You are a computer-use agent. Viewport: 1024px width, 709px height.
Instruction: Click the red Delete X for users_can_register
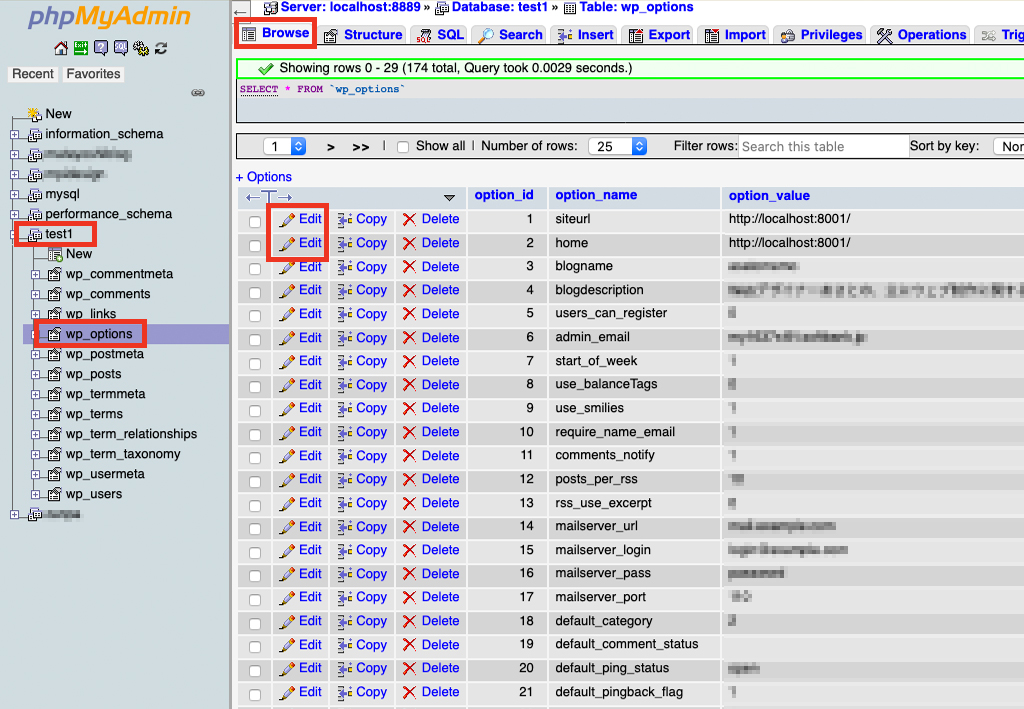409,314
